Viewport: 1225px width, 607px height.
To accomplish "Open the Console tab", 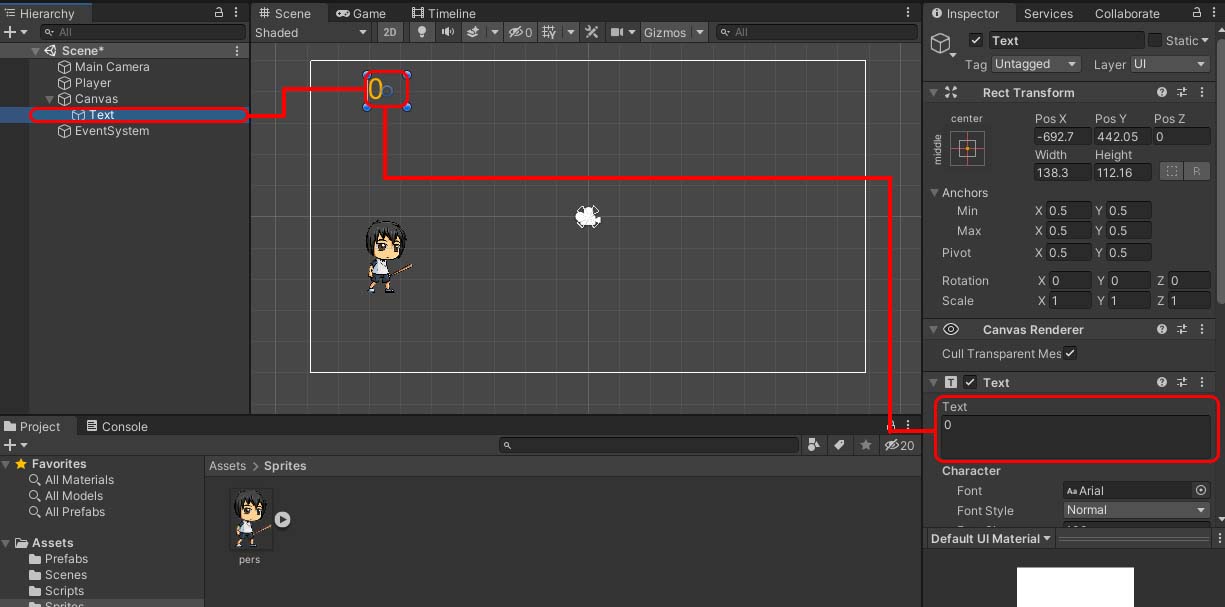I will pos(117,426).
